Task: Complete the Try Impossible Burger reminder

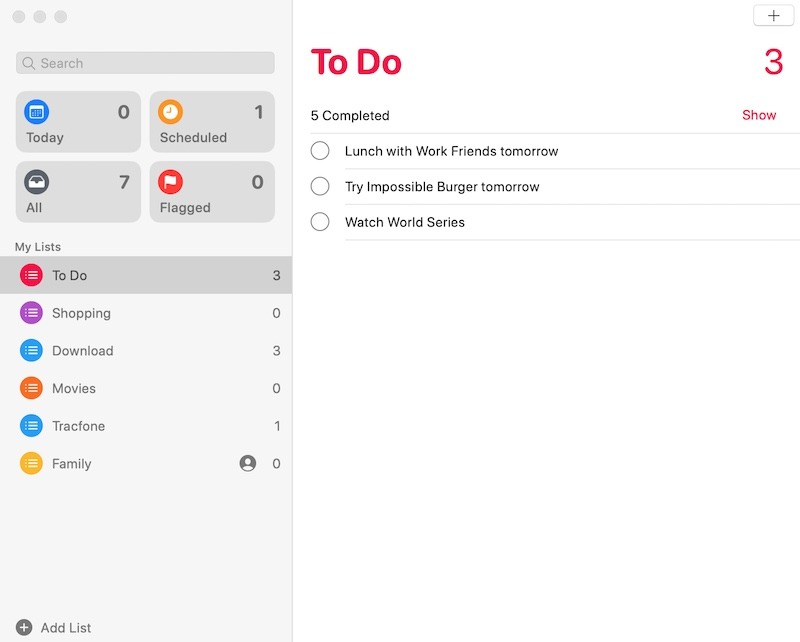Action: (320, 186)
